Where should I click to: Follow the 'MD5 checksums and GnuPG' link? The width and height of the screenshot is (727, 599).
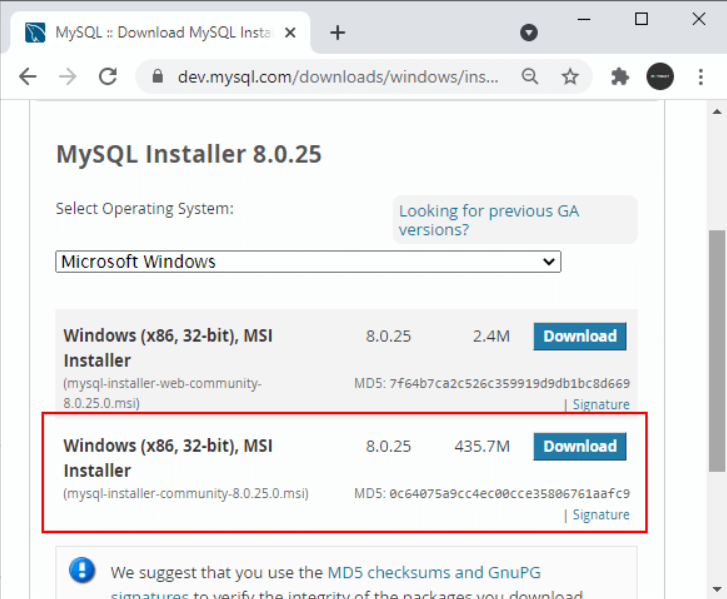(434, 573)
